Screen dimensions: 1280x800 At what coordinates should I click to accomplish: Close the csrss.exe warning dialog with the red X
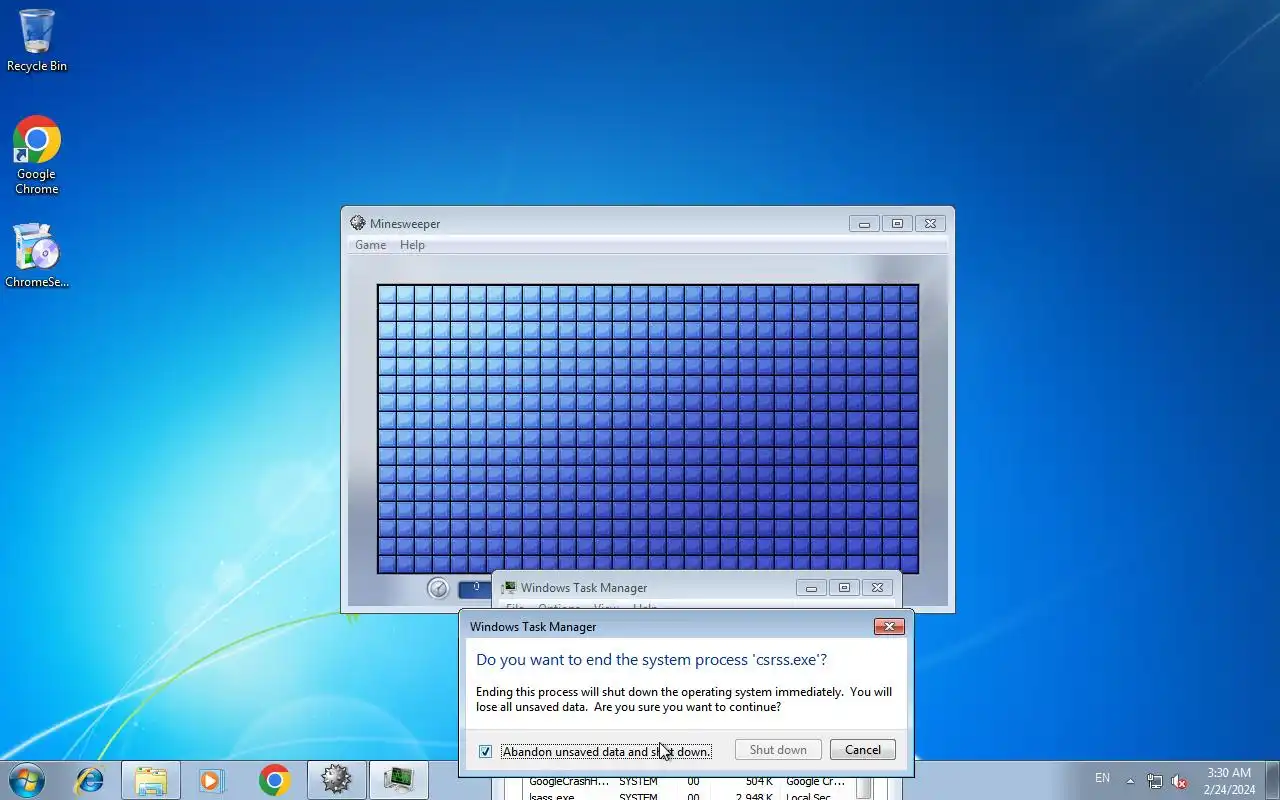pos(889,627)
